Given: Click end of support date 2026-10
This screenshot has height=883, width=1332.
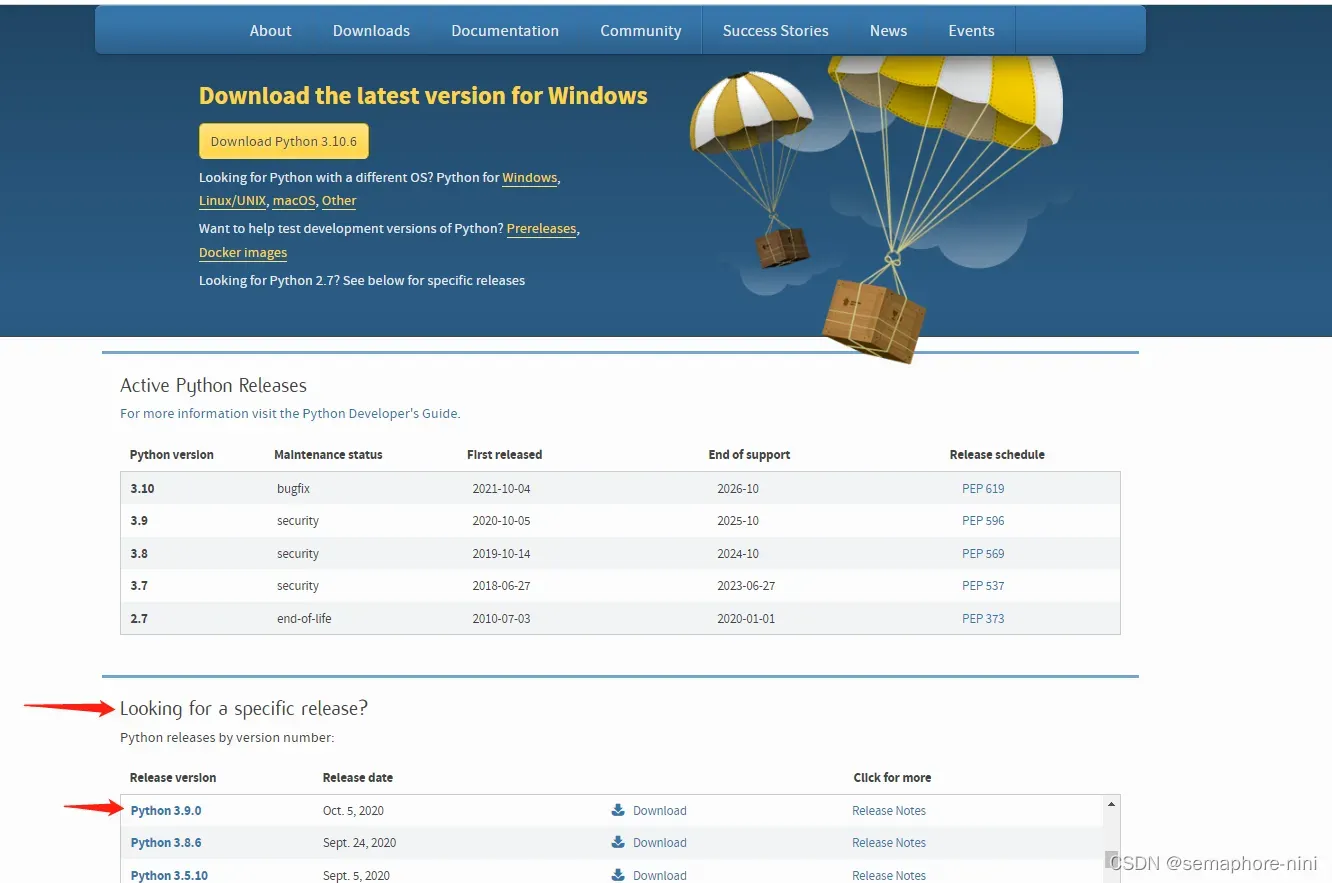Looking at the screenshot, I should [x=738, y=489].
